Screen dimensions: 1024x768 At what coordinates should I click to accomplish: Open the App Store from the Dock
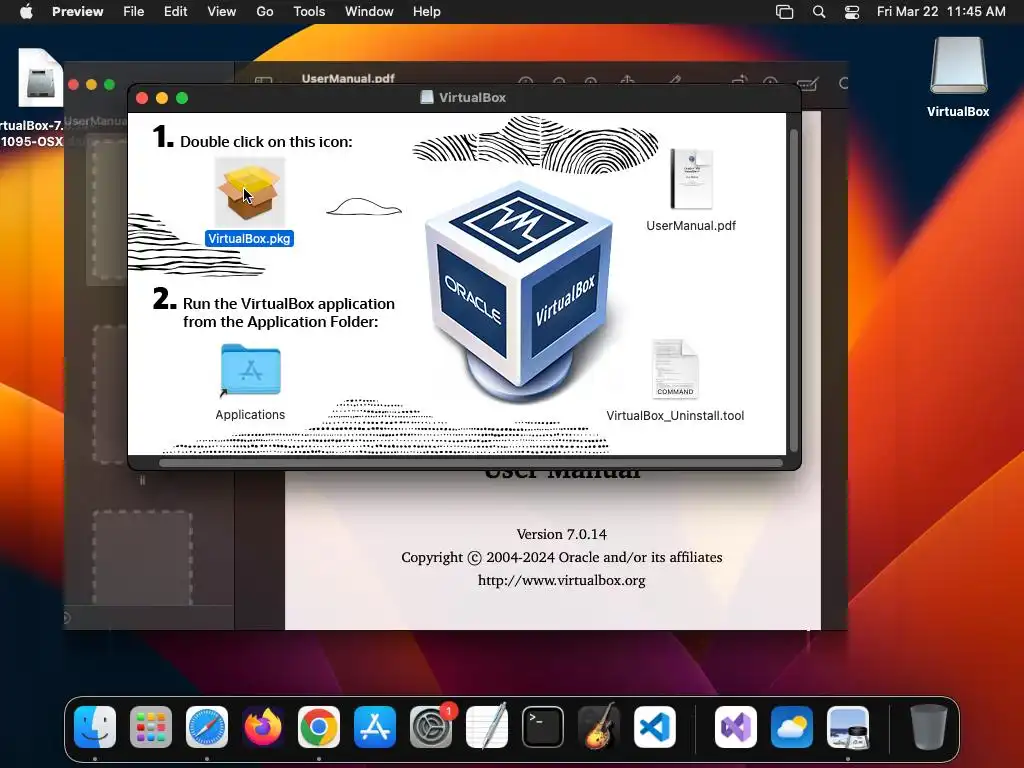[x=375, y=727]
